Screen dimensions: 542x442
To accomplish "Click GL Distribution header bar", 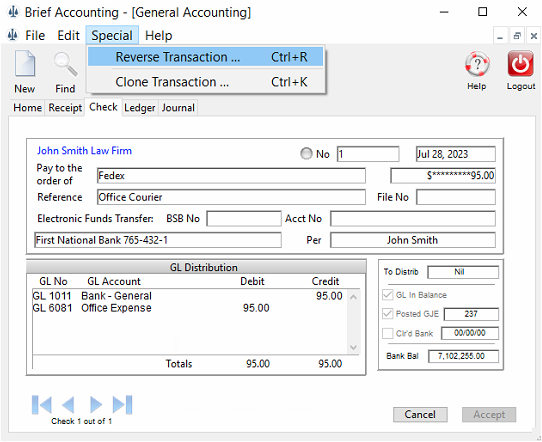I will click(x=196, y=267).
